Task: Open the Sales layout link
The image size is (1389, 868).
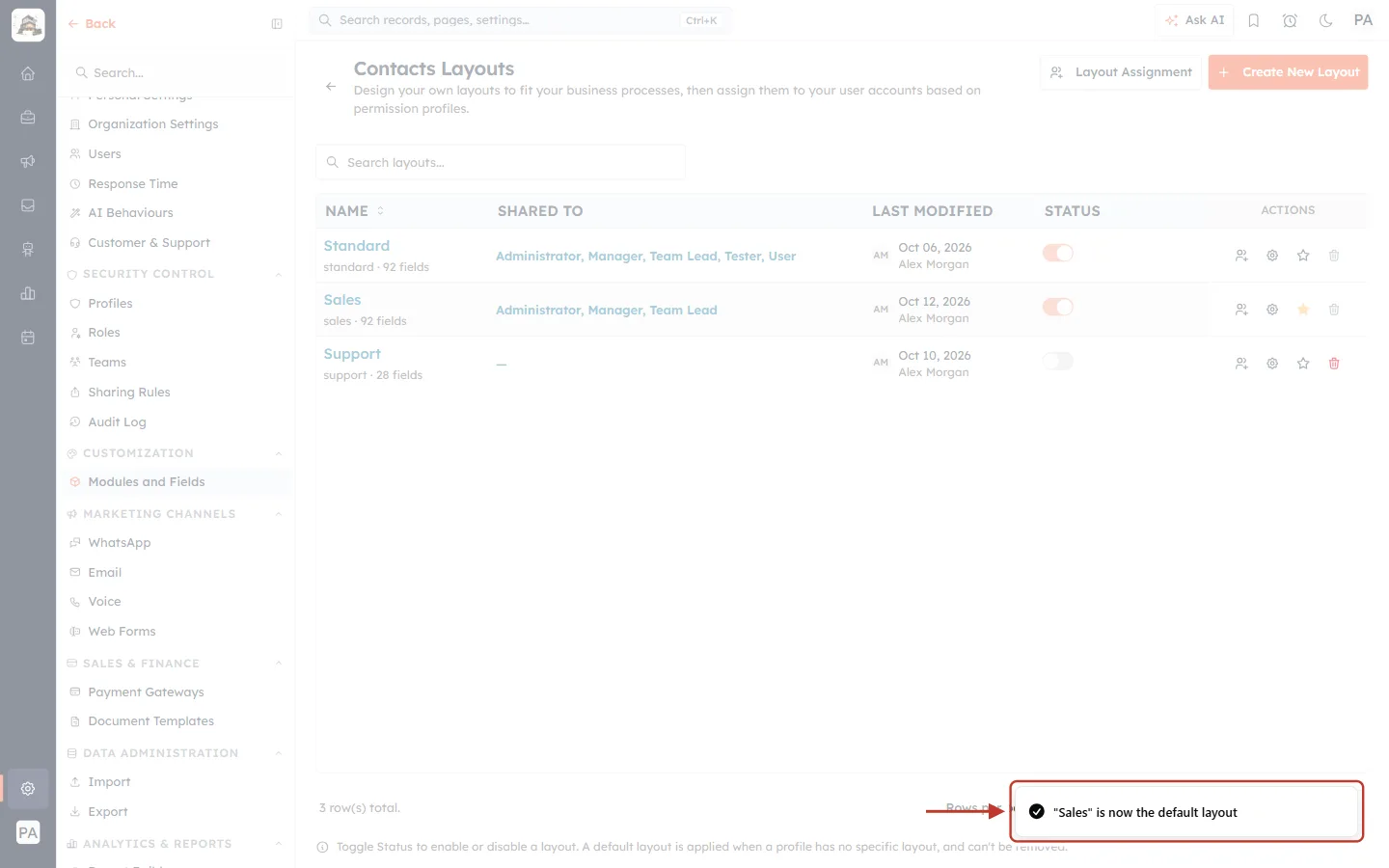Action: [x=342, y=300]
